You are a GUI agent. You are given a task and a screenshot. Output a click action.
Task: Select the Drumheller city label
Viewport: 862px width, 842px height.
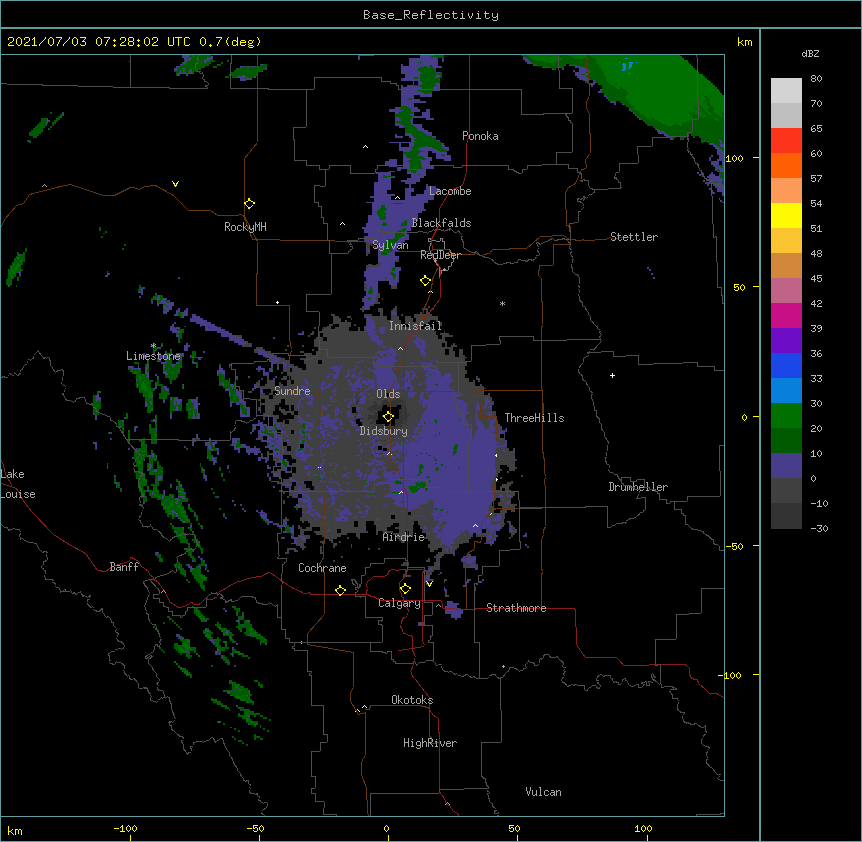(x=638, y=487)
